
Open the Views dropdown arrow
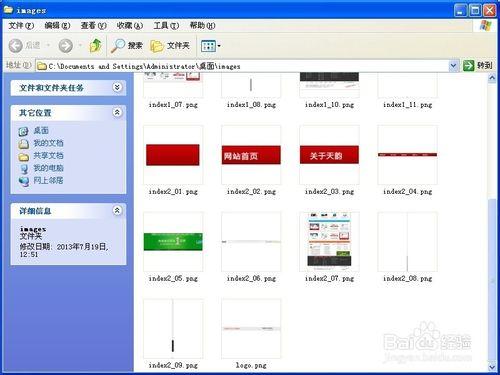(x=219, y=46)
